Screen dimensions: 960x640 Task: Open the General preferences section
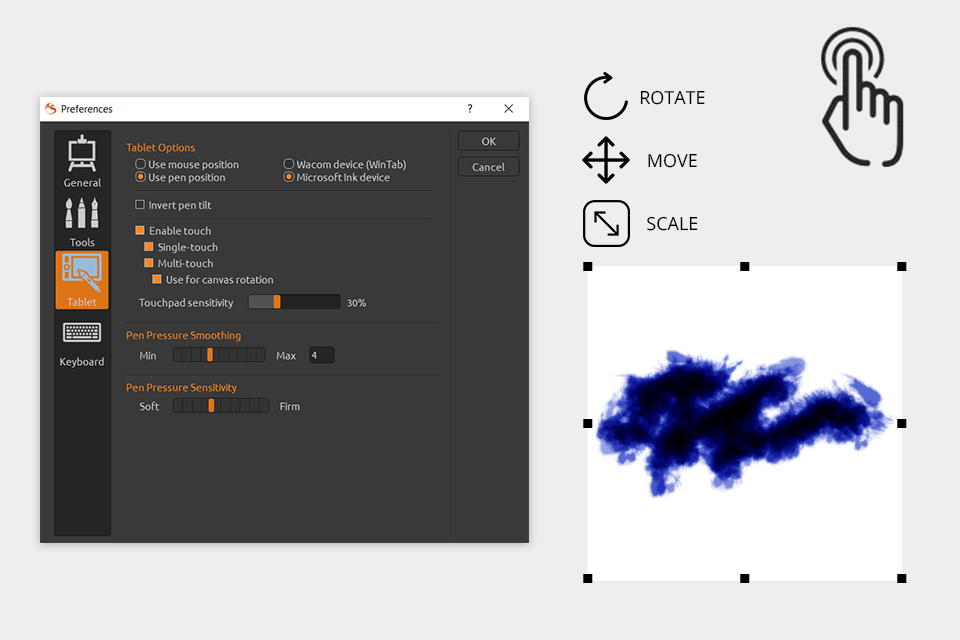pos(82,162)
